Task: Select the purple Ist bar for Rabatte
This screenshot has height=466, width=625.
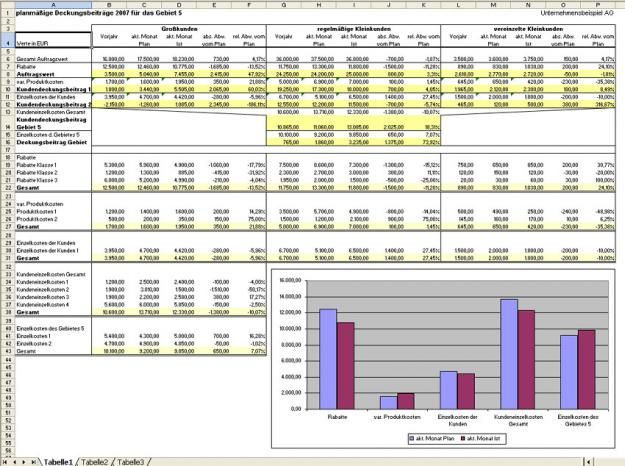Action: click(x=345, y=366)
